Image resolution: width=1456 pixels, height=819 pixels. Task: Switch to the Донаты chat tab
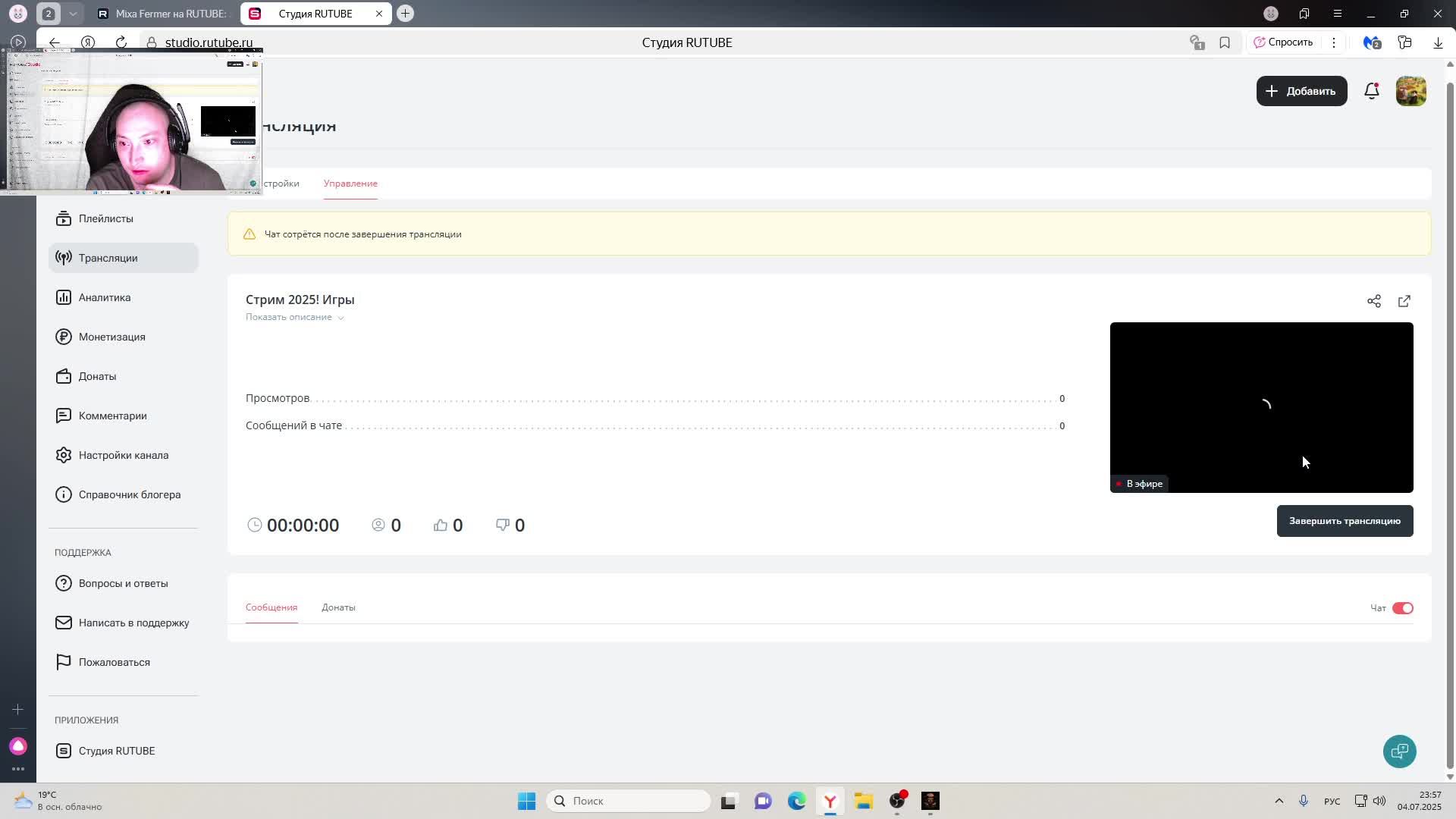[338, 607]
